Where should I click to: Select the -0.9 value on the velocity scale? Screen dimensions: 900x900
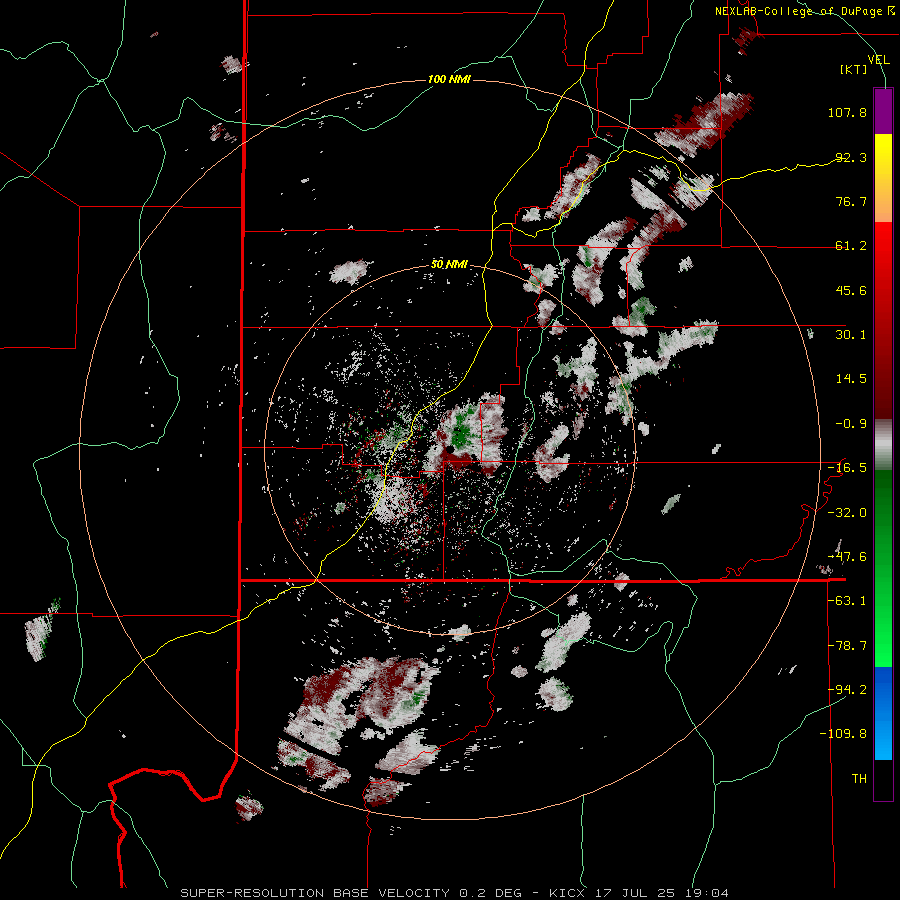(851, 424)
